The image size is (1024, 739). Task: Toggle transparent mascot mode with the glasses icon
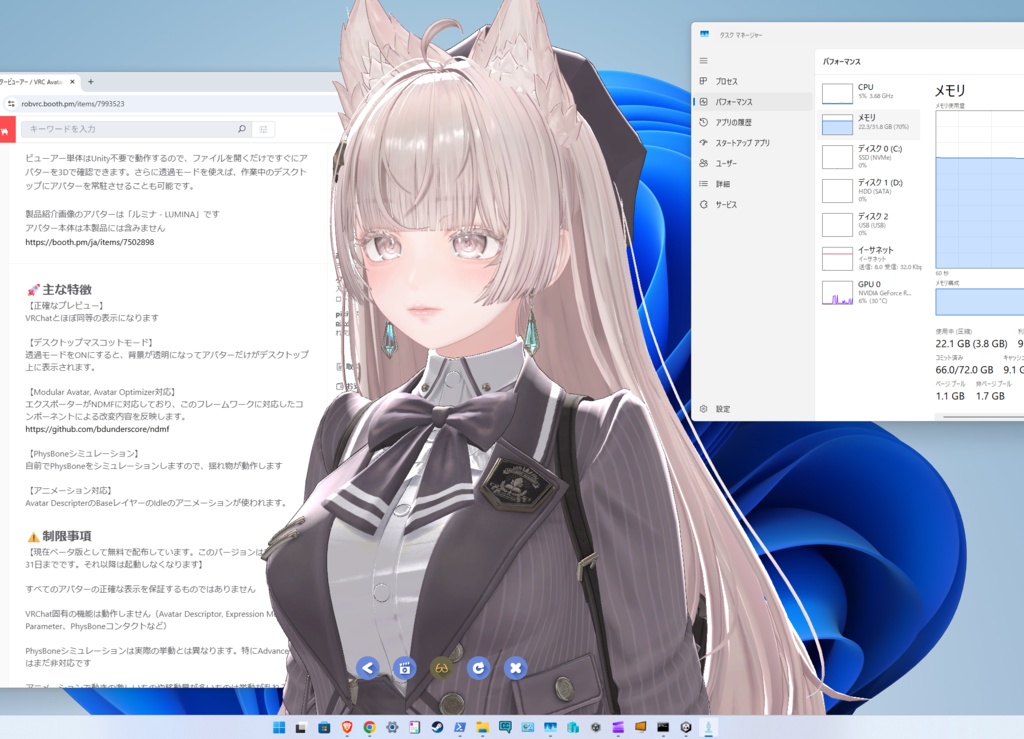pyautogui.click(x=441, y=668)
